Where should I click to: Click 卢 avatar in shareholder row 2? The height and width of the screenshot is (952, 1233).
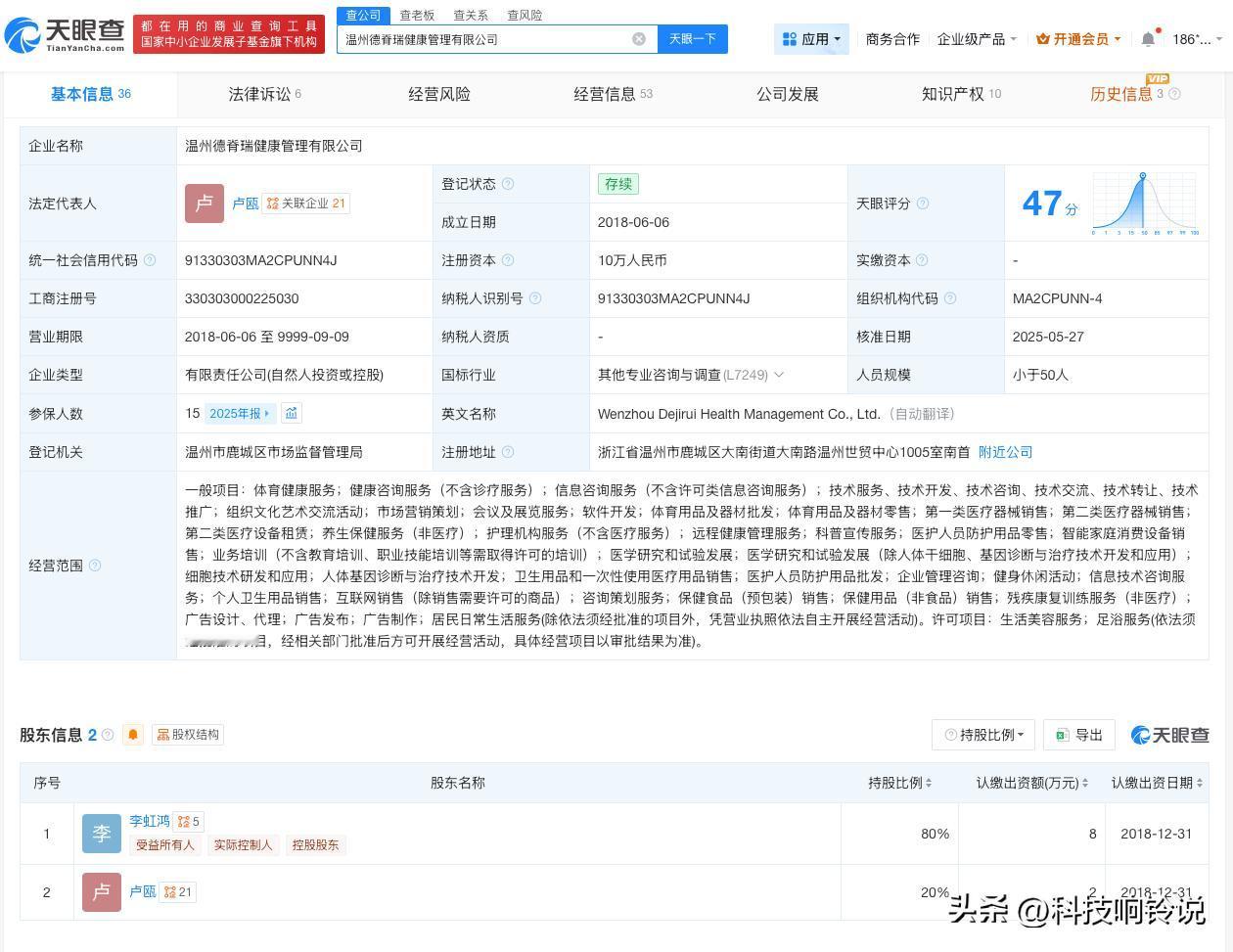coord(102,892)
